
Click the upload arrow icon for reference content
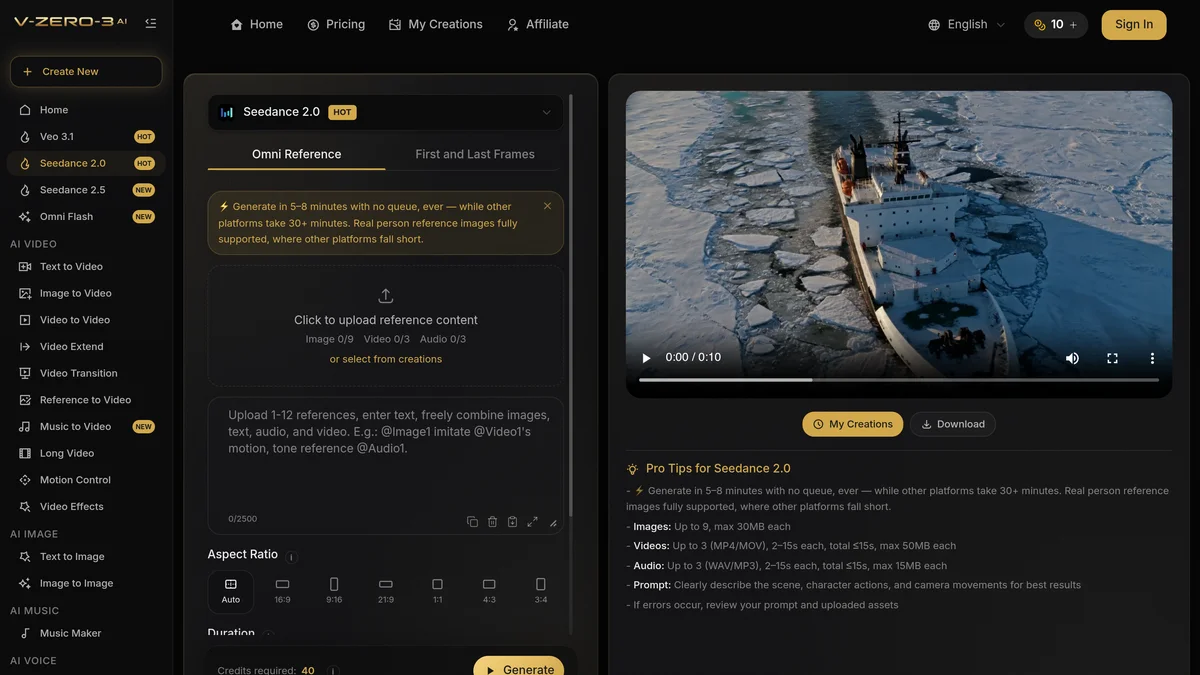click(x=386, y=296)
